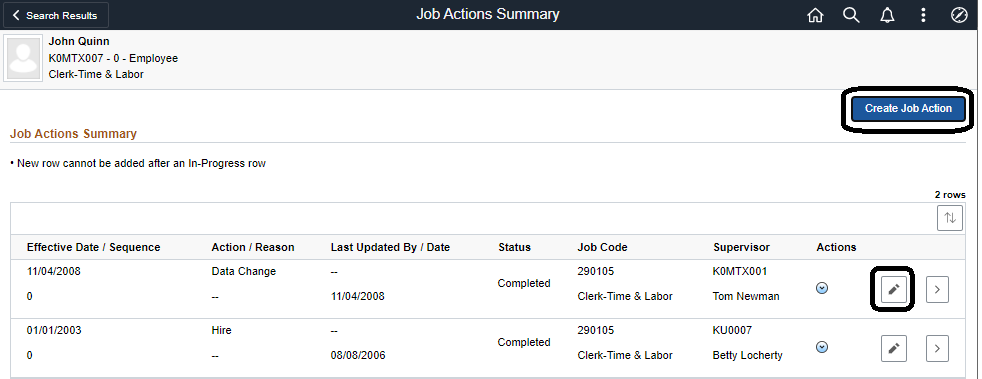982x379 pixels.
Task: Click the Status column header
Action: click(514, 247)
